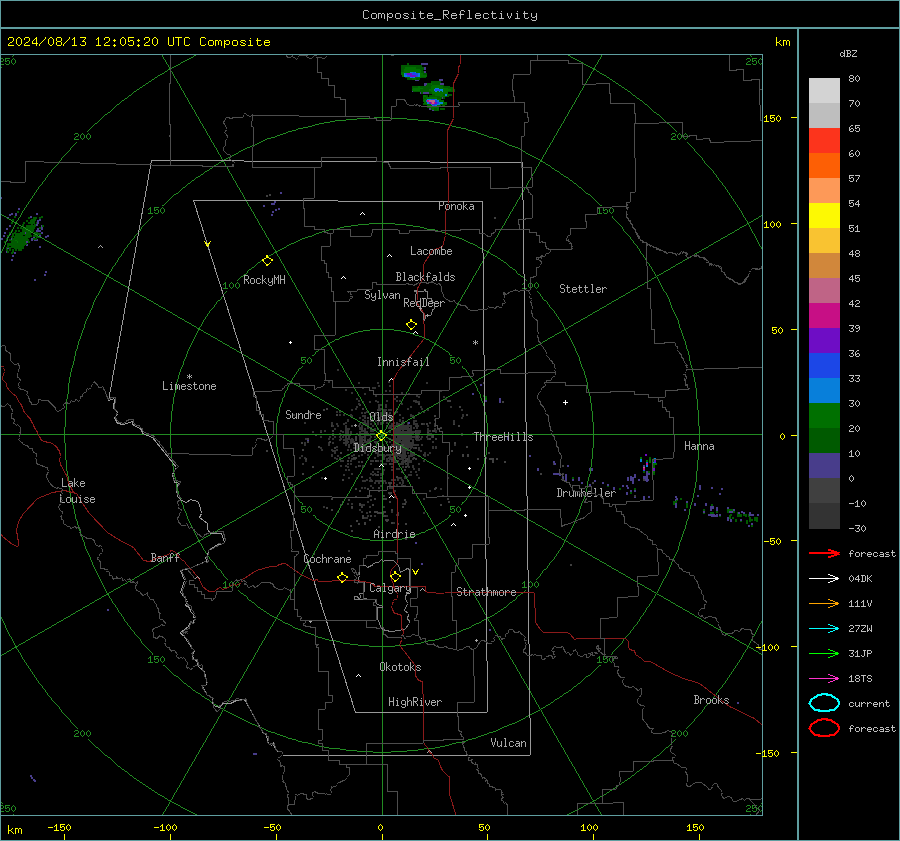Screen dimensions: 900x841
Task: Click the Lacombe city label
Action: 431,251
